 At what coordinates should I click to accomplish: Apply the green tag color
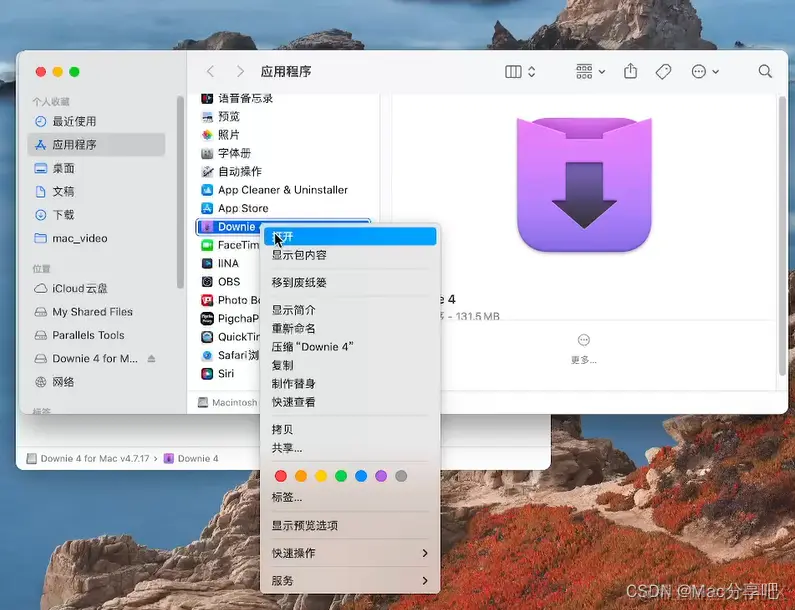tap(341, 476)
